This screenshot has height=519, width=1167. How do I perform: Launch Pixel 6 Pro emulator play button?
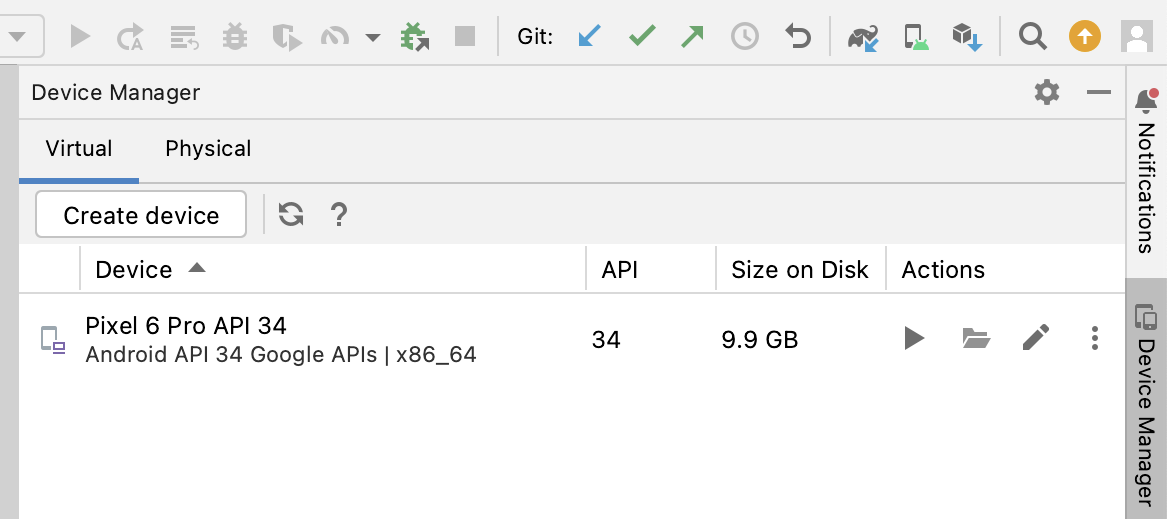913,339
